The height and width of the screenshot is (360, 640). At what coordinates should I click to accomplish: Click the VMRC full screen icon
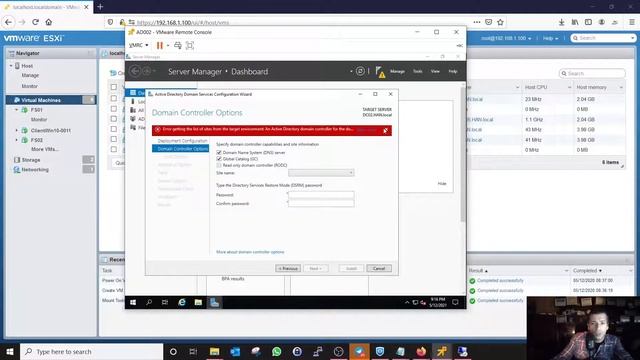pos(190,45)
